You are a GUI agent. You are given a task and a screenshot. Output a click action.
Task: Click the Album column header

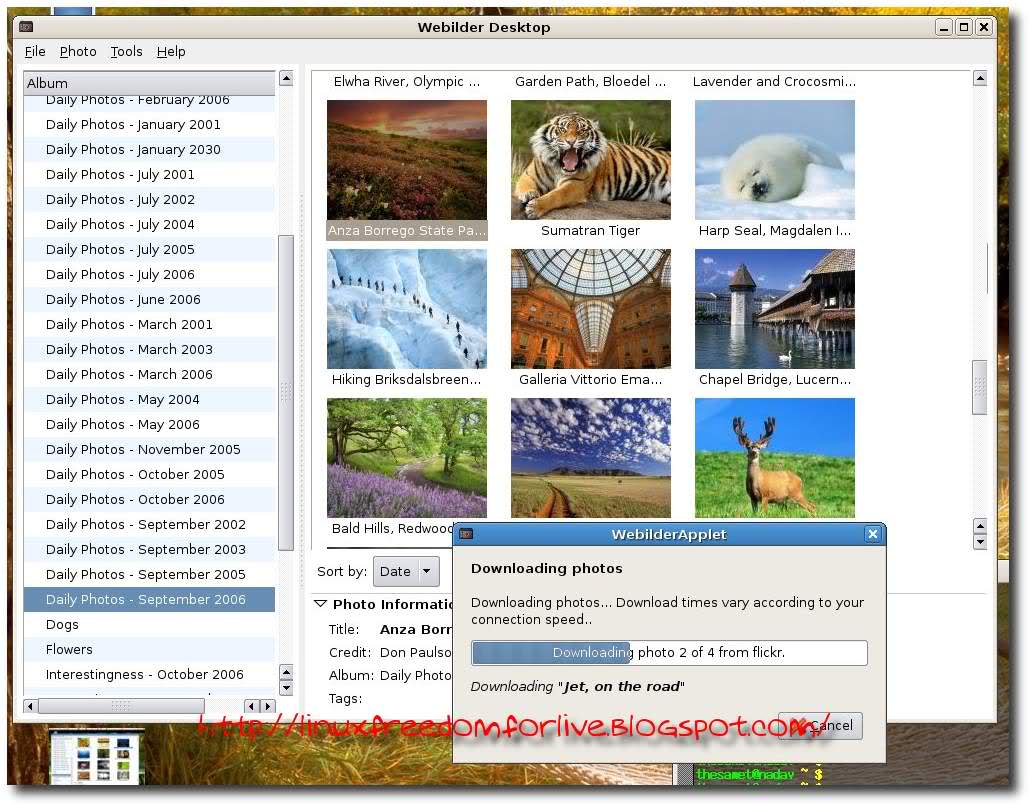point(149,83)
